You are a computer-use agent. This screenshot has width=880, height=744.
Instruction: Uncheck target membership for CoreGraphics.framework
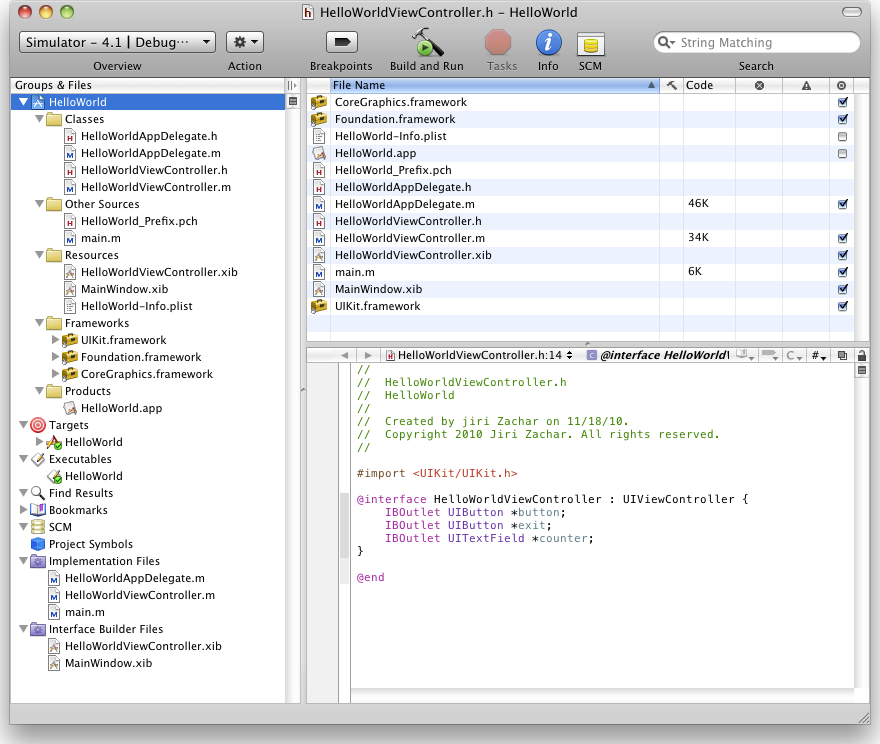coord(842,102)
